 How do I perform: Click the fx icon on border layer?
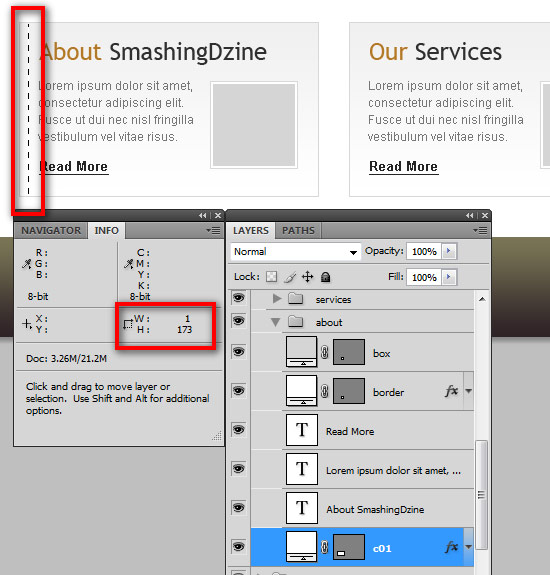point(451,391)
